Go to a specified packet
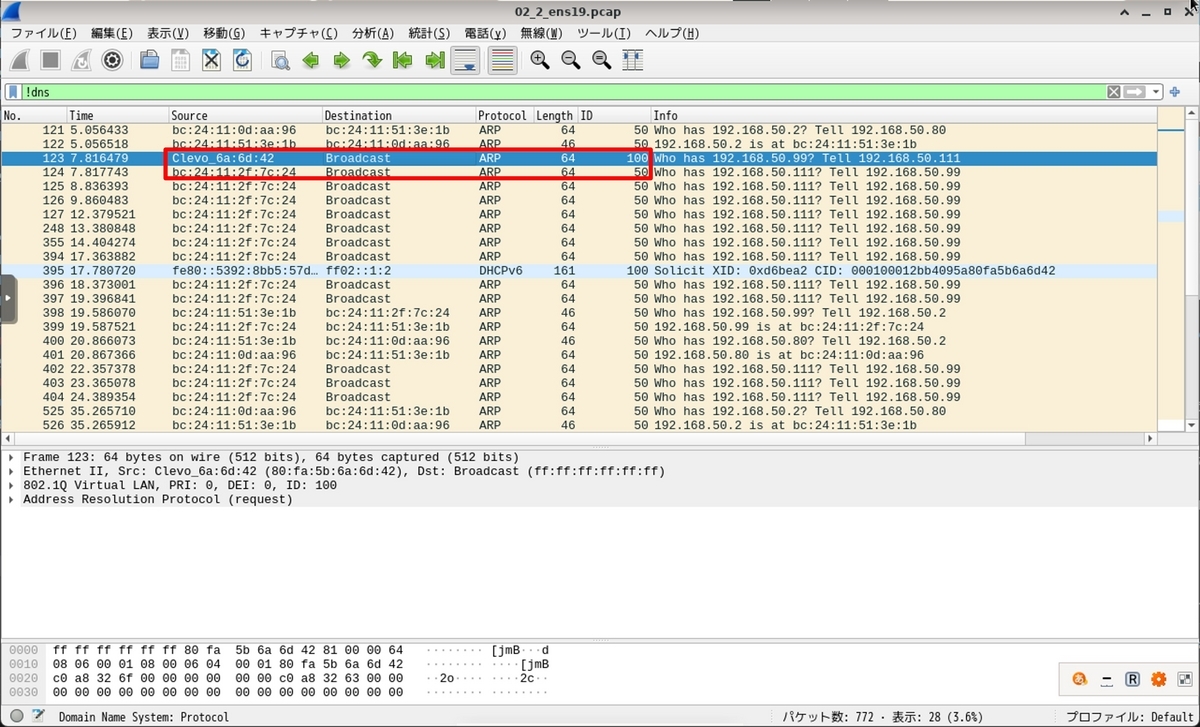This screenshot has width=1200, height=727. pos(372,61)
